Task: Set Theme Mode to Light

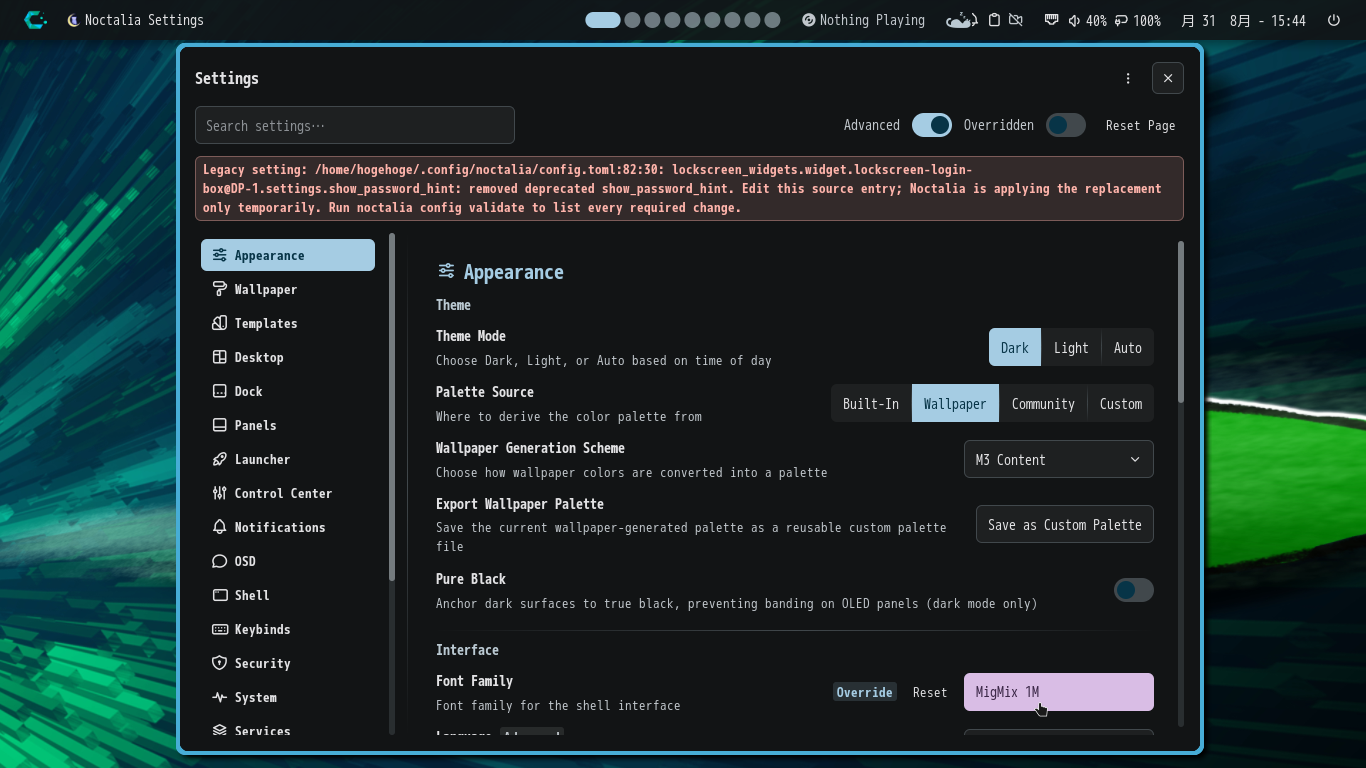Action: pos(1071,348)
